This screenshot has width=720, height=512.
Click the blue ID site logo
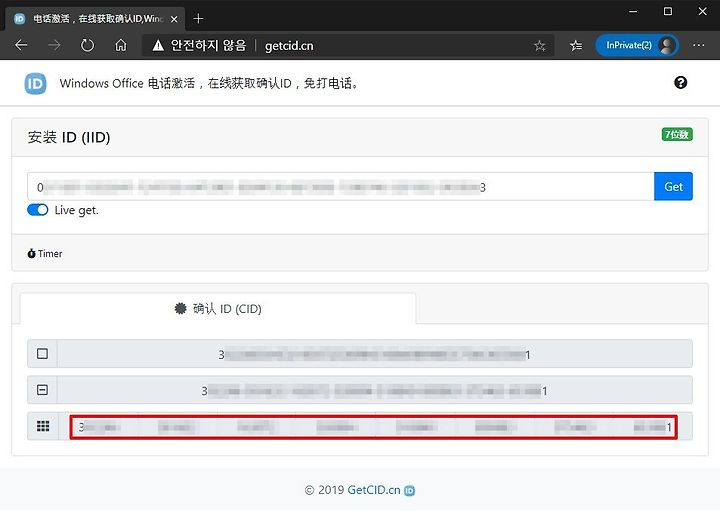[x=35, y=84]
